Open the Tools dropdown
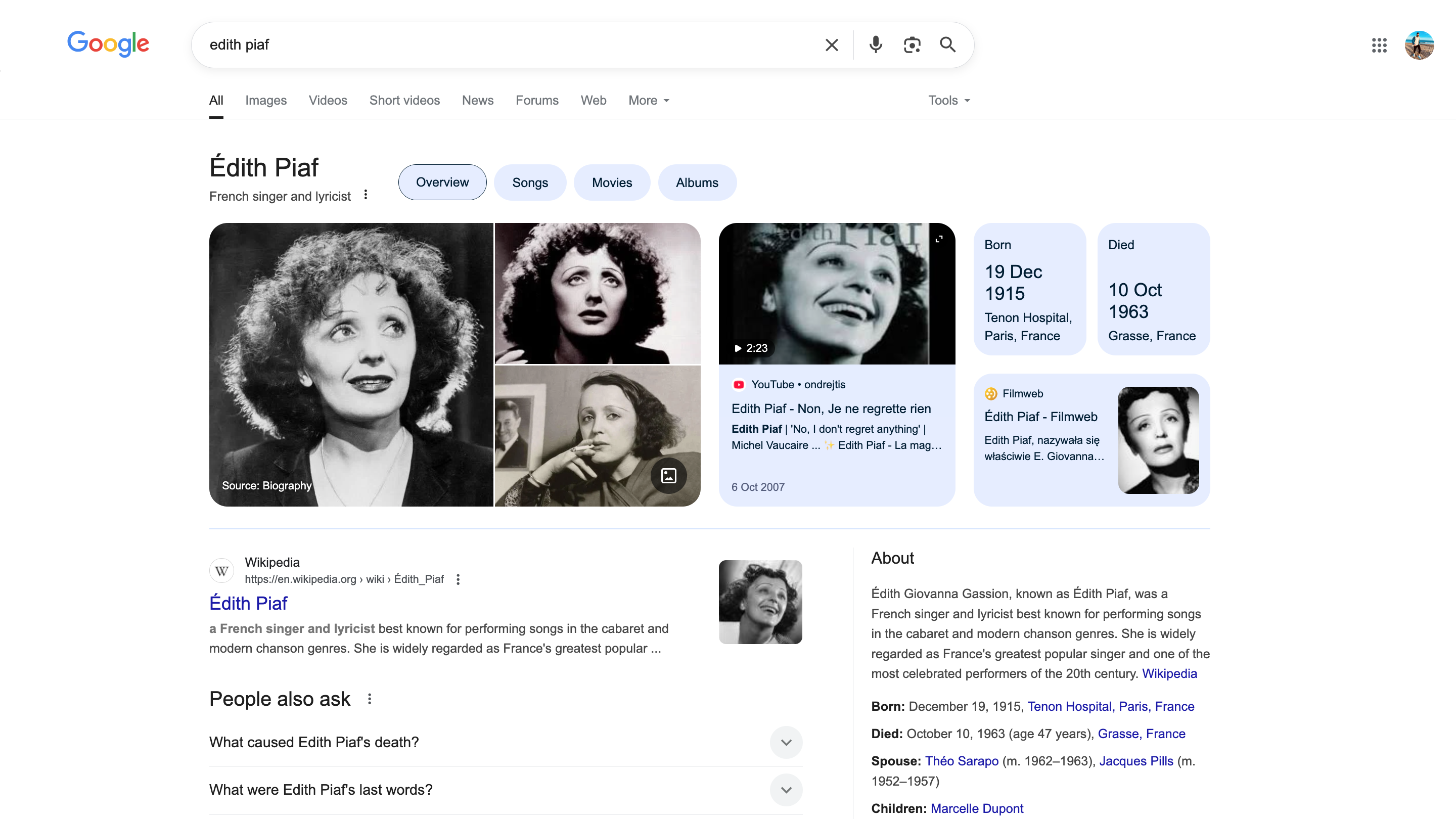 point(949,101)
